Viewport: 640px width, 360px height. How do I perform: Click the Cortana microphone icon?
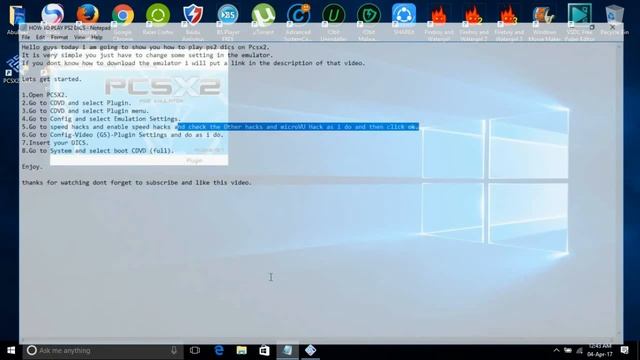[174, 350]
